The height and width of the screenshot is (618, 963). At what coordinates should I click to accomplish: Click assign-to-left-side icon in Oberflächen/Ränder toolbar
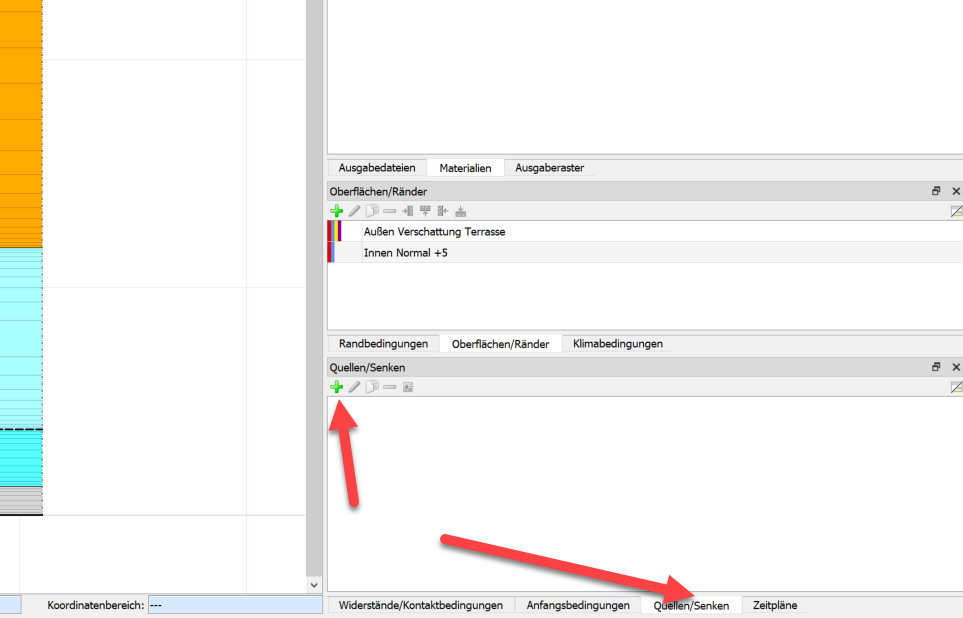[x=407, y=211]
